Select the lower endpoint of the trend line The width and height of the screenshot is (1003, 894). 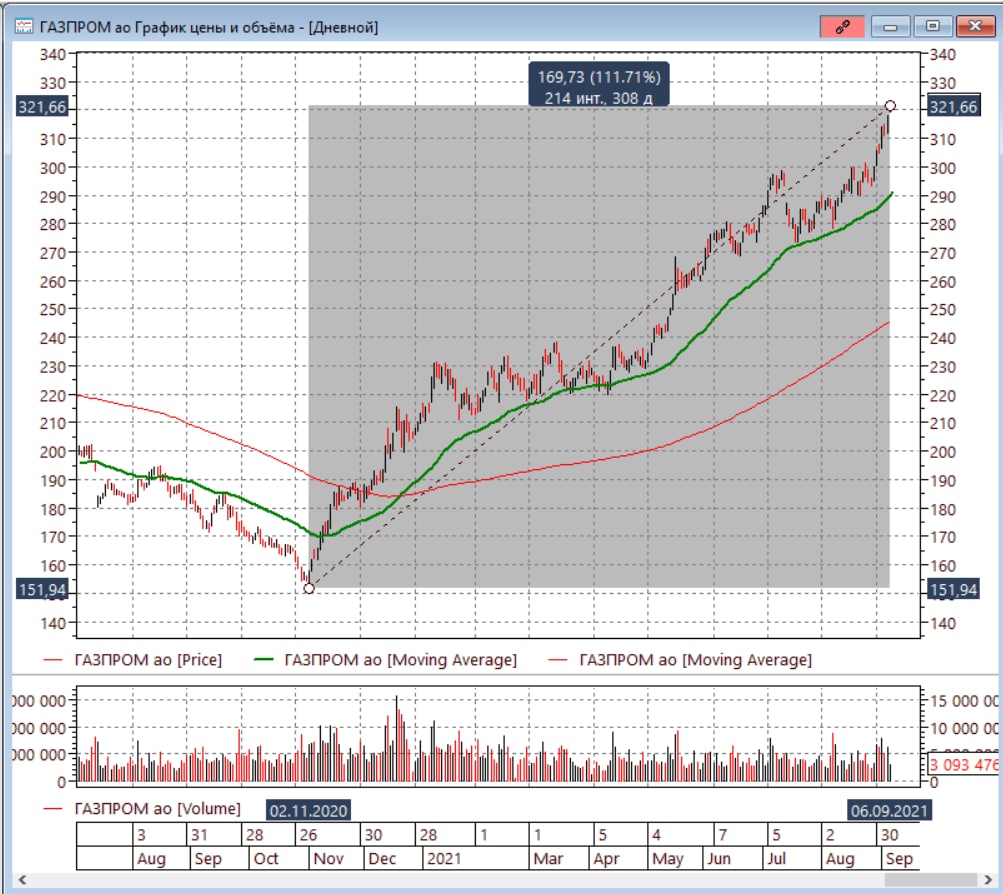click(309, 588)
